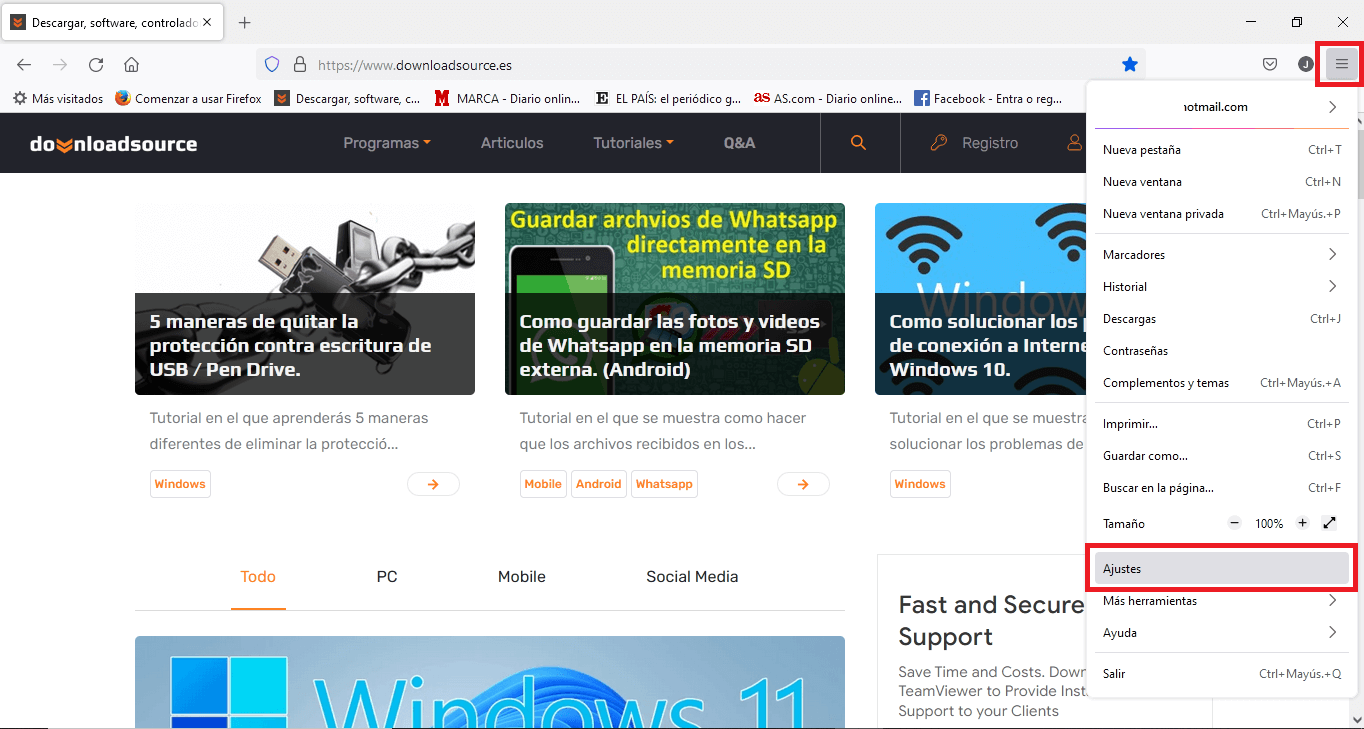Expand the Marcadores submenu

pyautogui.click(x=1222, y=255)
